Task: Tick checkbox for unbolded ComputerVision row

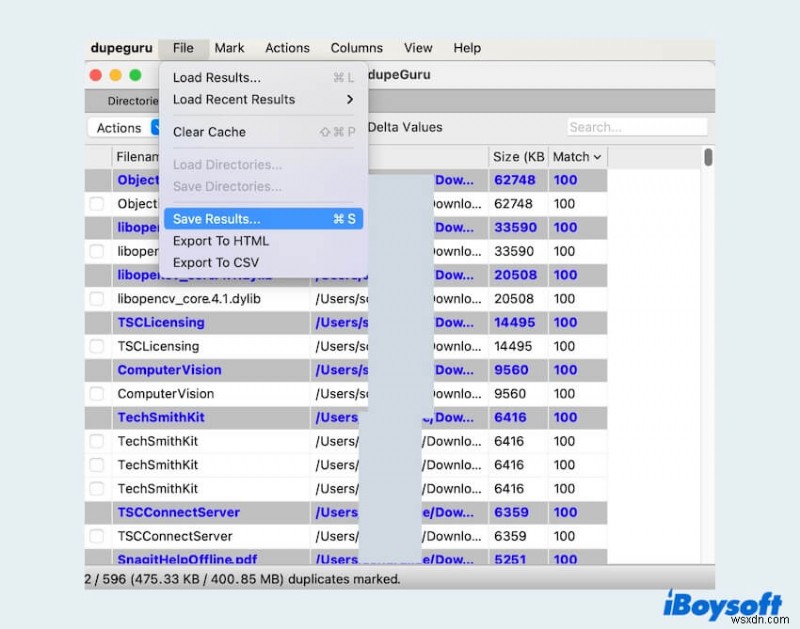Action: 96,393
